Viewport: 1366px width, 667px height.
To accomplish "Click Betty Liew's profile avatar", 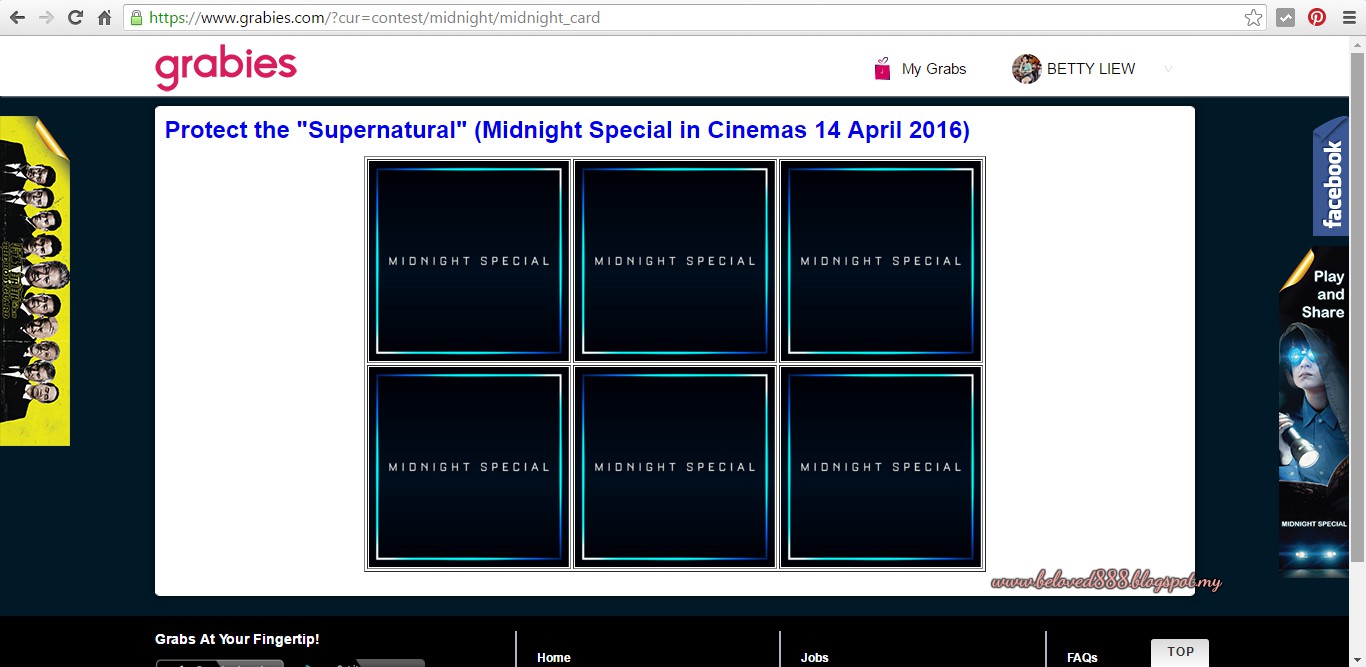I will coord(1026,69).
